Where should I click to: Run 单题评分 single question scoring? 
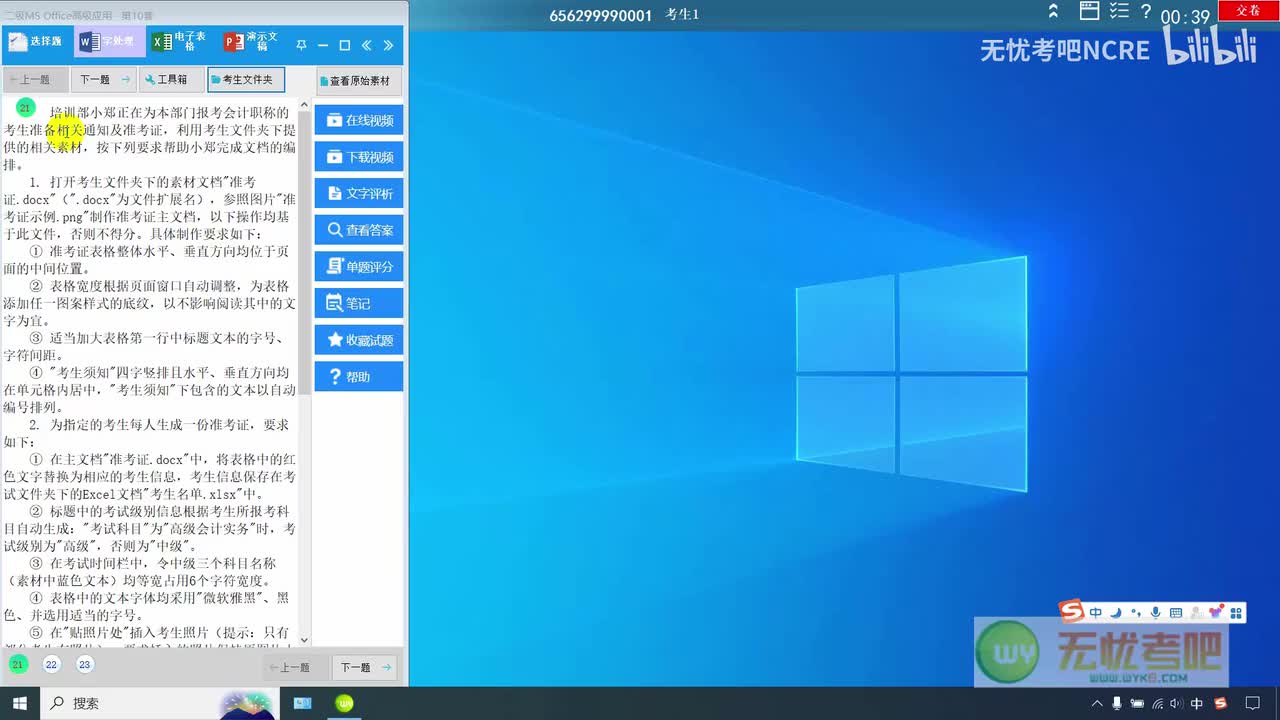359,267
